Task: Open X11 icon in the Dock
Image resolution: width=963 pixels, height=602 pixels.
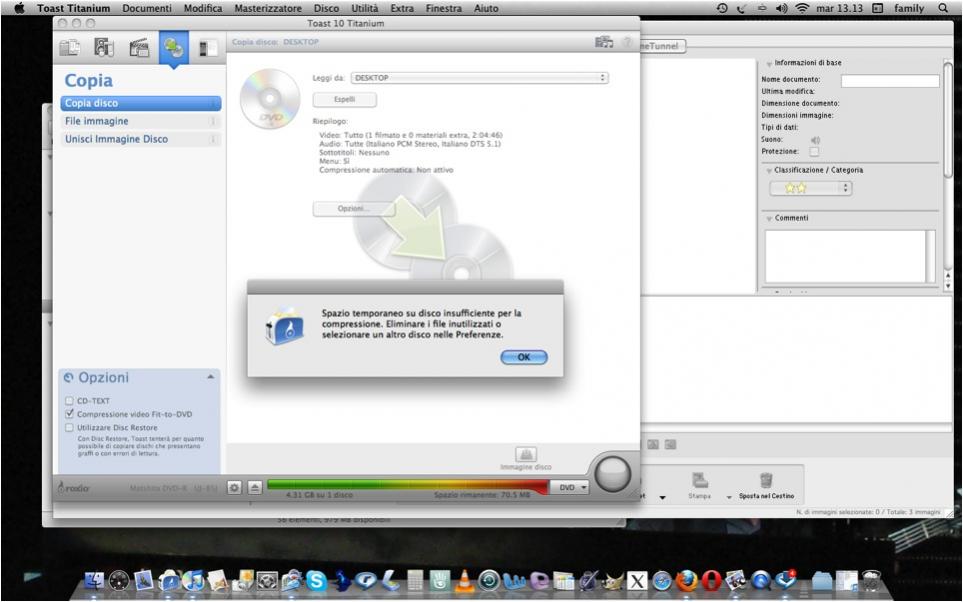Action: click(637, 580)
